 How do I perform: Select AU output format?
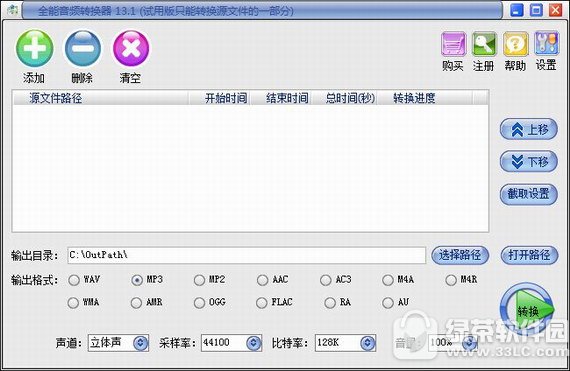point(388,303)
